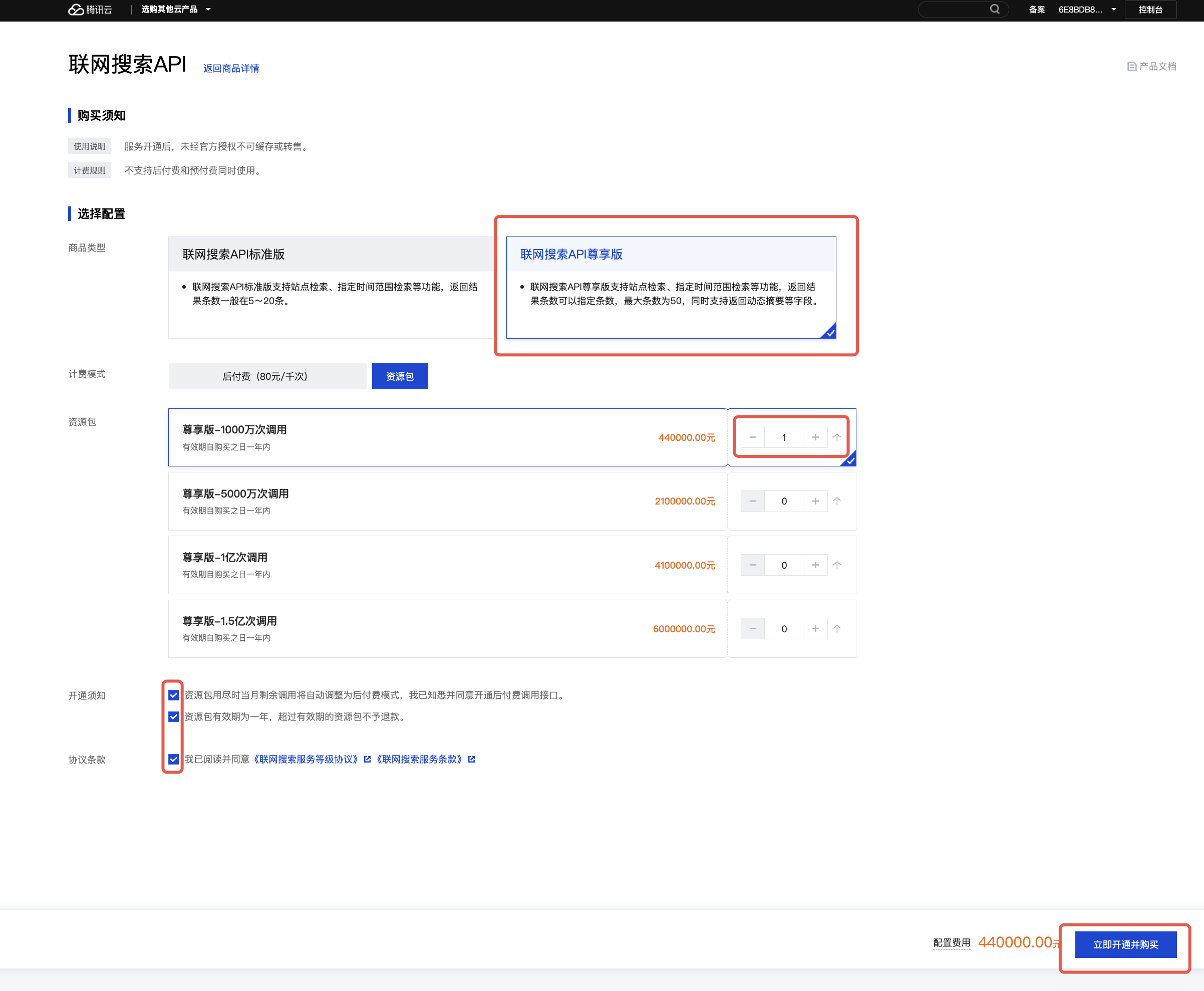Open the 返回商品详情 link
This screenshot has width=1204, height=991.
[231, 69]
